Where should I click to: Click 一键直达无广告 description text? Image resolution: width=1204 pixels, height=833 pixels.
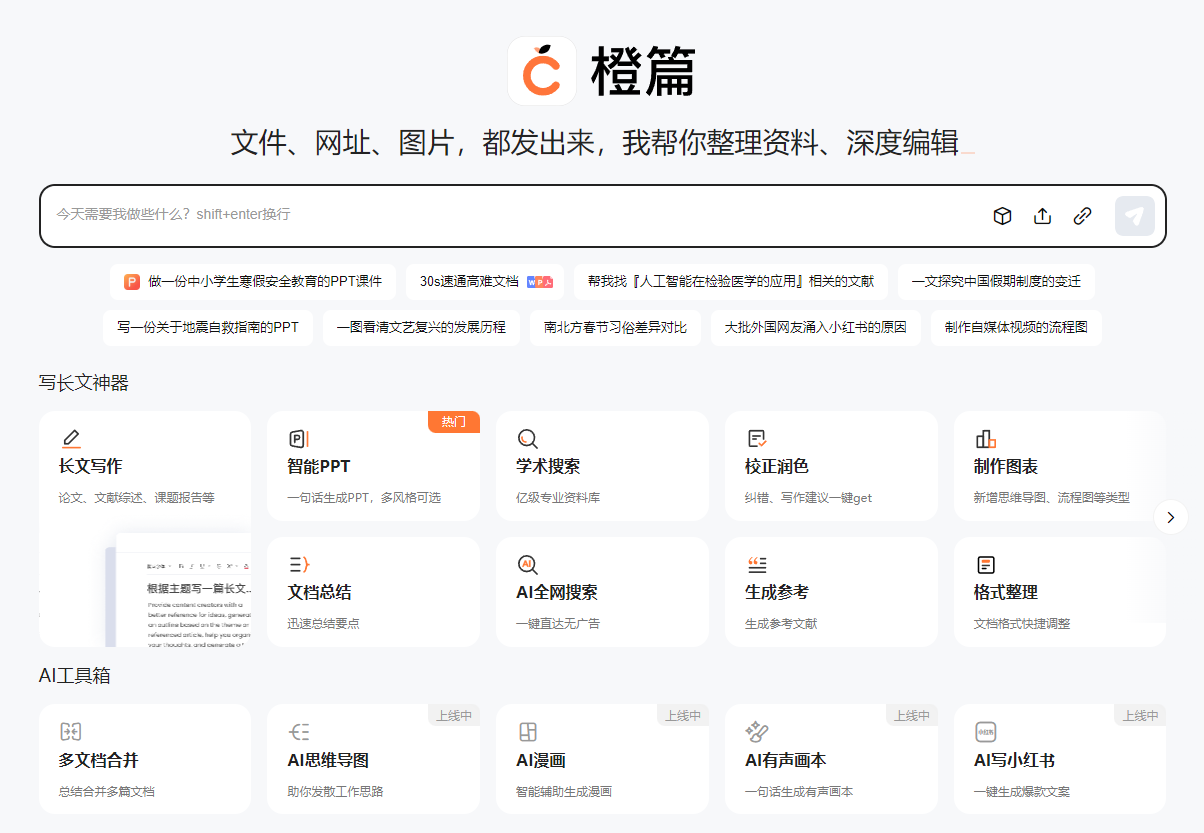tap(558, 623)
